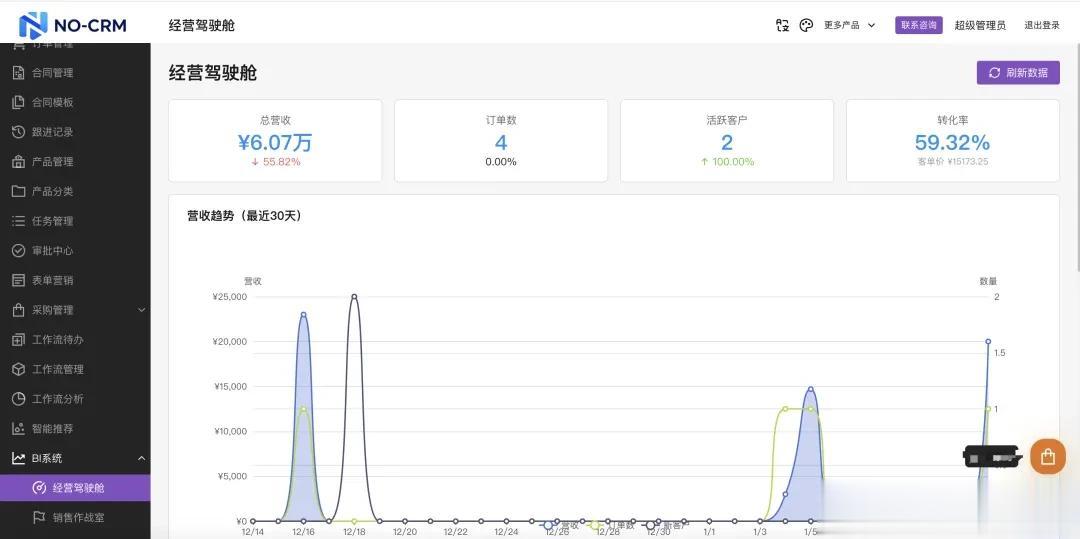This screenshot has width=1080, height=539.
Task: Go to 跟进记录 sidebar item
Action: [75, 132]
